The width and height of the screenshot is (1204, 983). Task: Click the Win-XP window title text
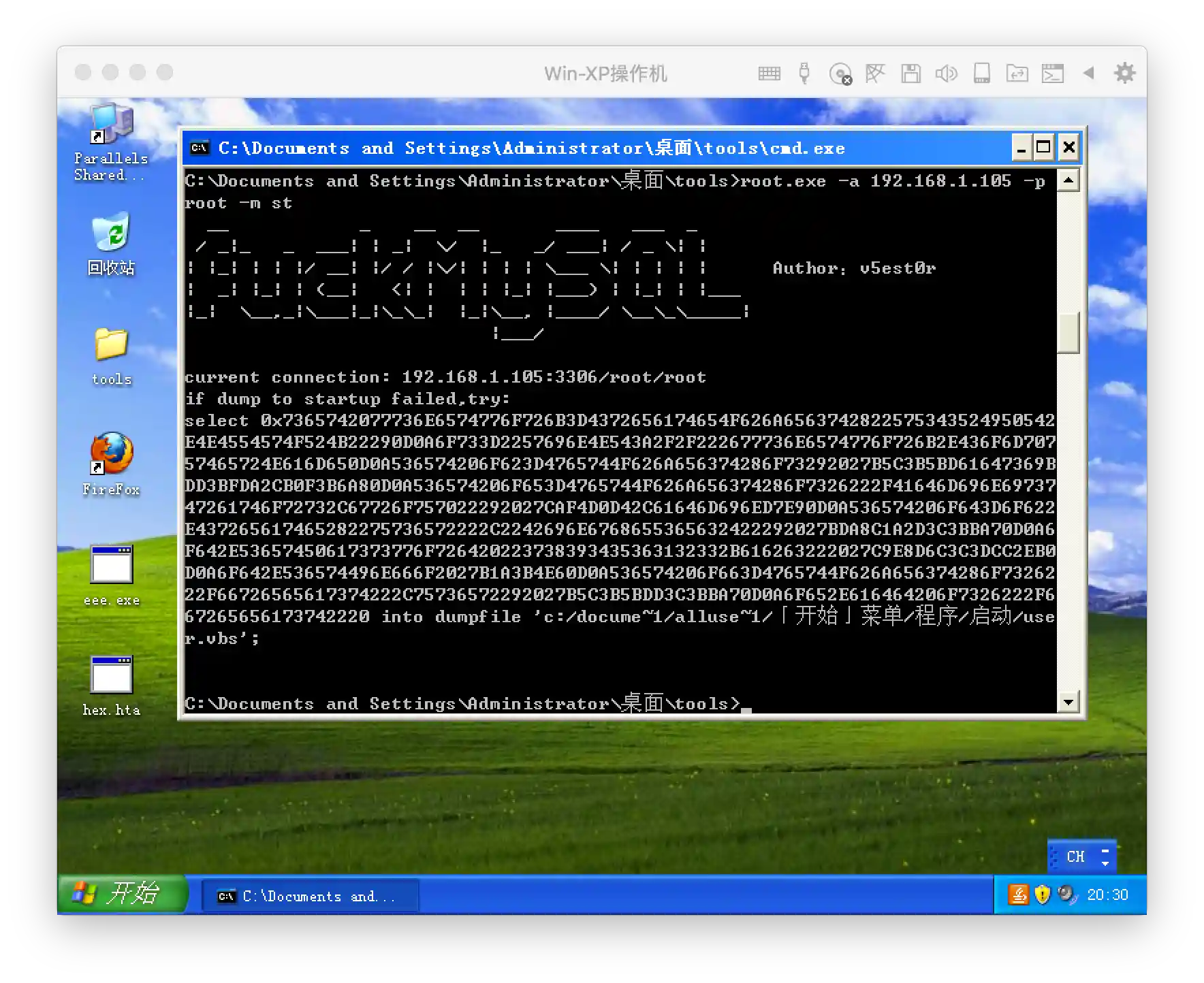point(605,73)
